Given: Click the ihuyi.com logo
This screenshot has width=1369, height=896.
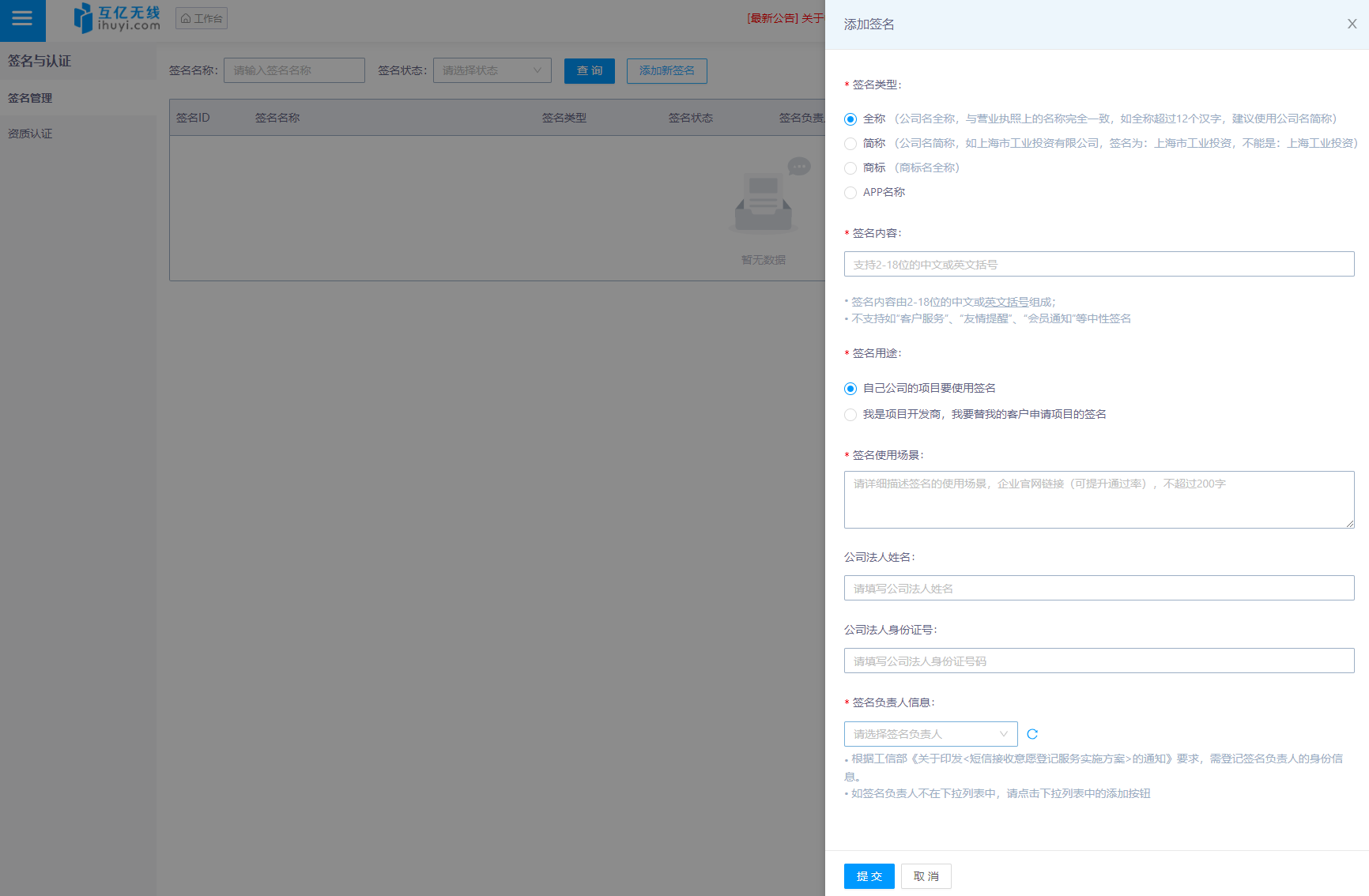Looking at the screenshot, I should (117, 18).
